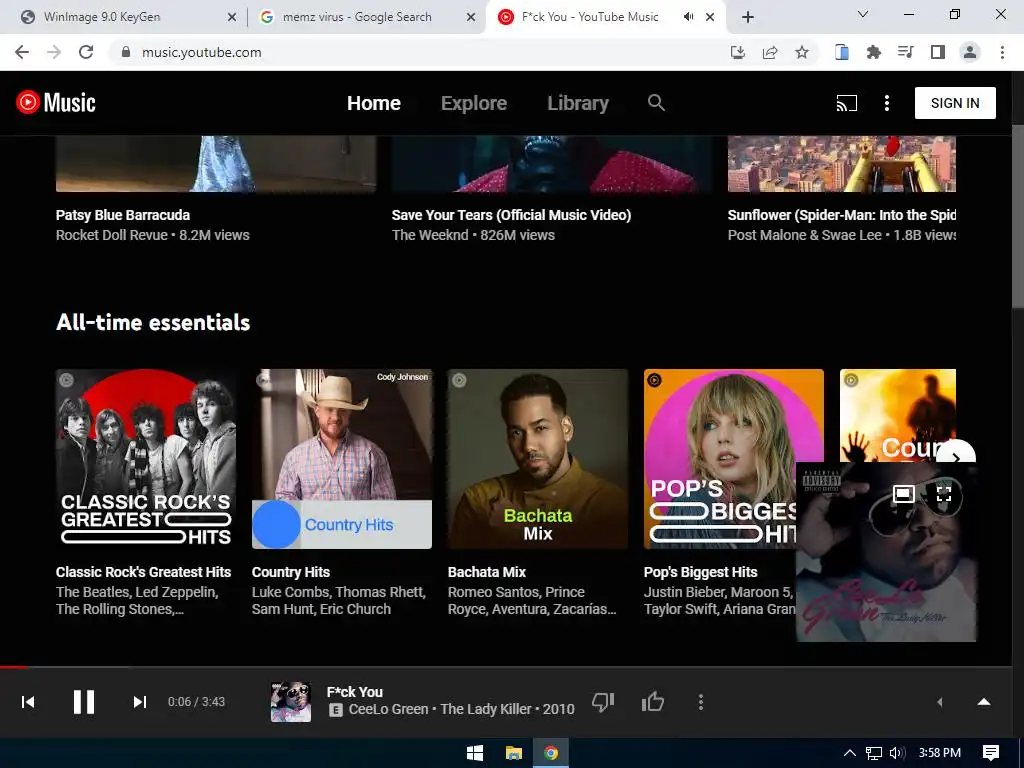Click the SIGN IN button
The image size is (1024, 768).
[955, 103]
